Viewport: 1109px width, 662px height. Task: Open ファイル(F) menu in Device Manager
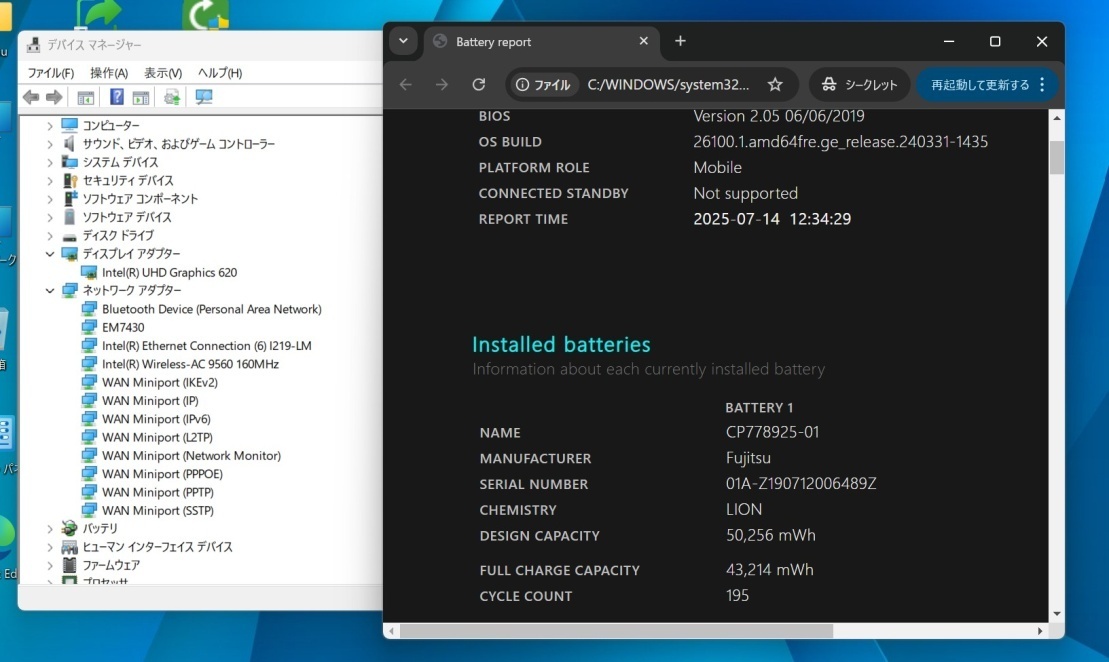[50, 73]
